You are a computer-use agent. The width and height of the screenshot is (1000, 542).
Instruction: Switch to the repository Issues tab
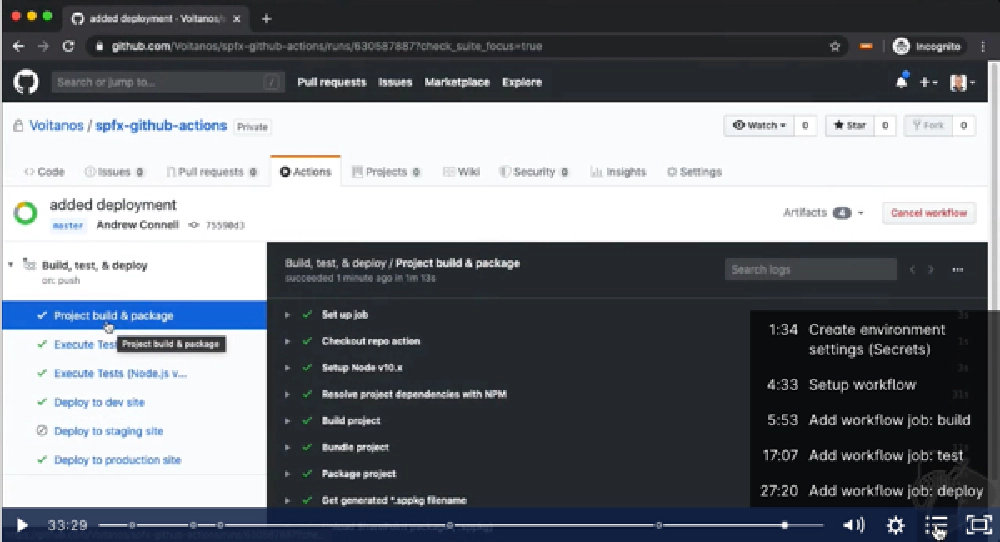(x=114, y=172)
